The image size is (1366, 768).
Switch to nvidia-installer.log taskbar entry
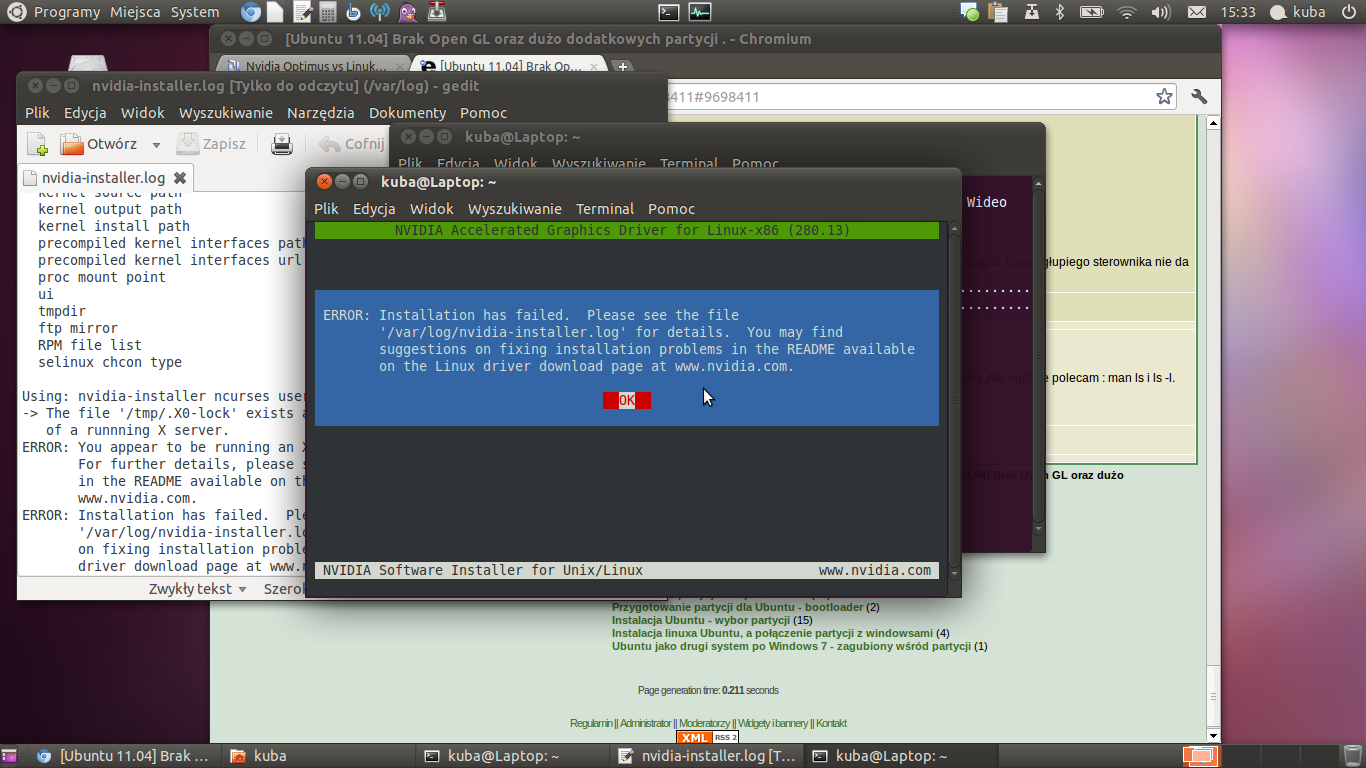click(707, 756)
